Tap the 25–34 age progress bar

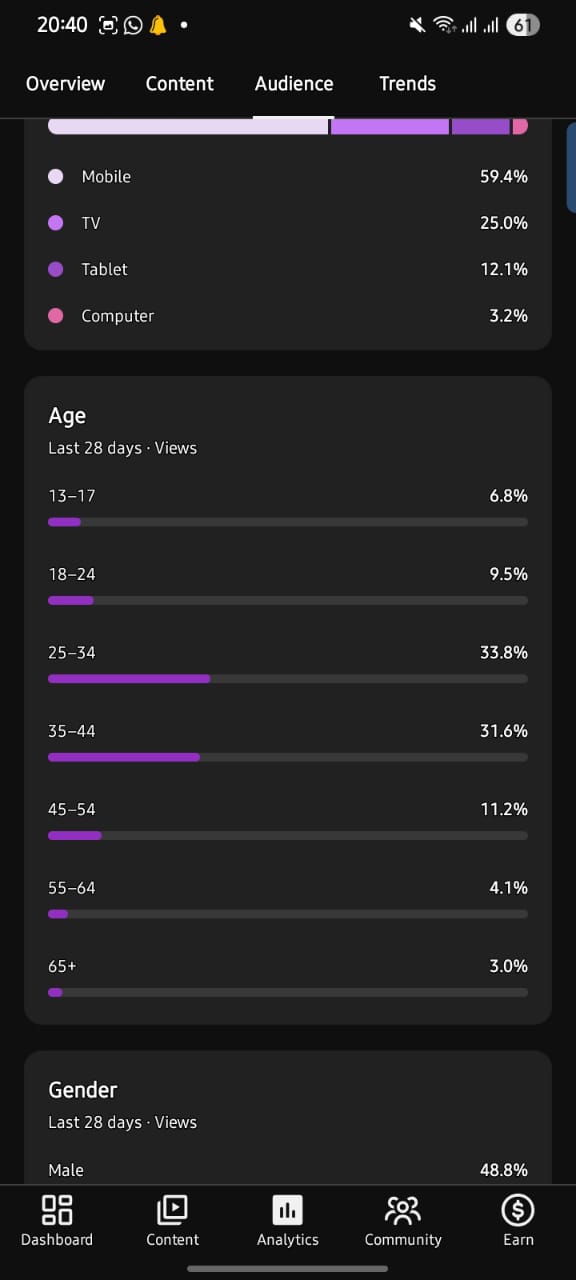pos(288,679)
